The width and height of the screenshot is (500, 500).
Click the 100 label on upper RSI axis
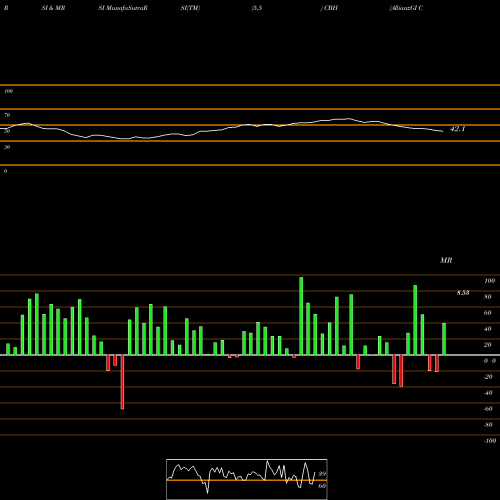click(8, 91)
